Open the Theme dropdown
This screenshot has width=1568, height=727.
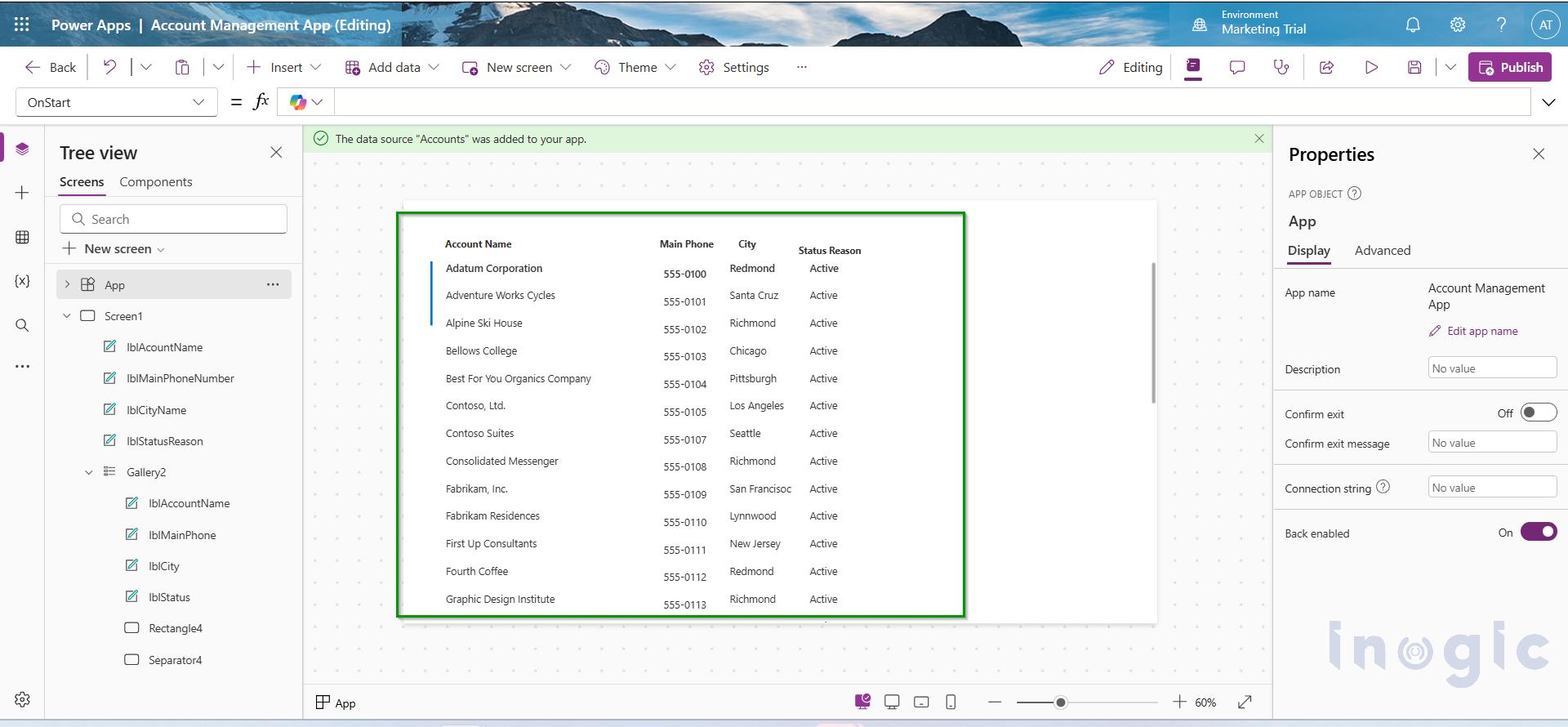[635, 67]
